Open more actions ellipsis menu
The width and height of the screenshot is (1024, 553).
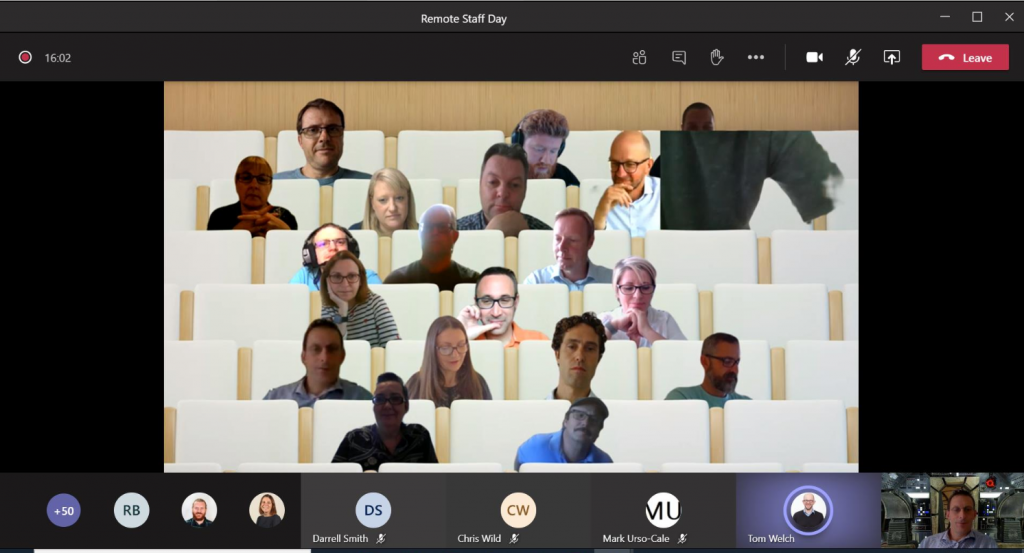756,57
